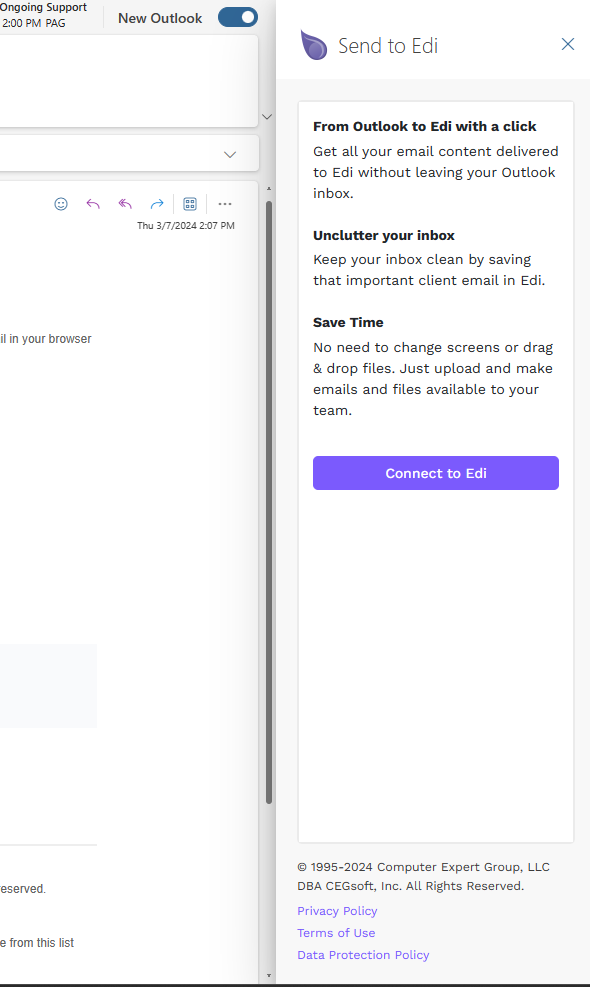
Task: Open the Apps grid icon in the message toolbar
Action: point(190,204)
